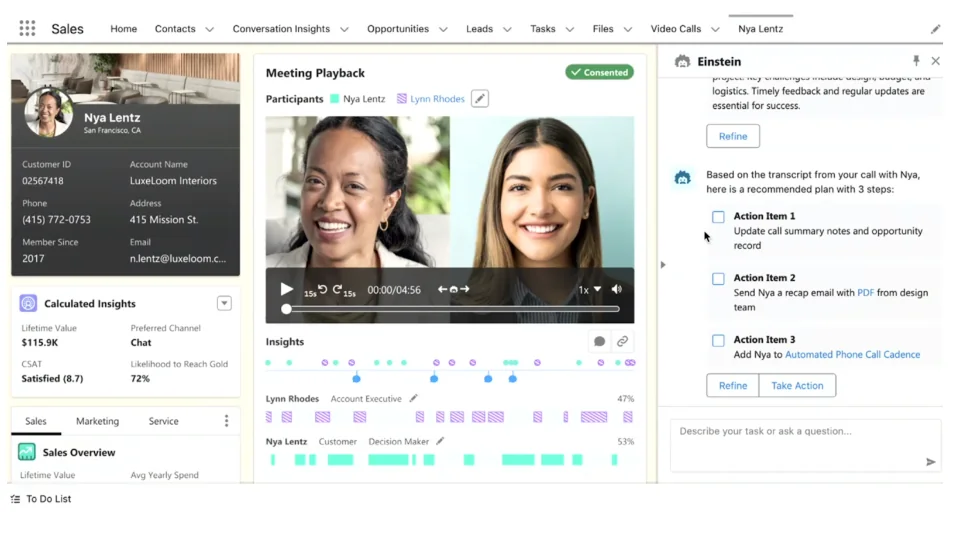Open the Opportunities nav item
The image size is (958, 534).
pos(398,29)
